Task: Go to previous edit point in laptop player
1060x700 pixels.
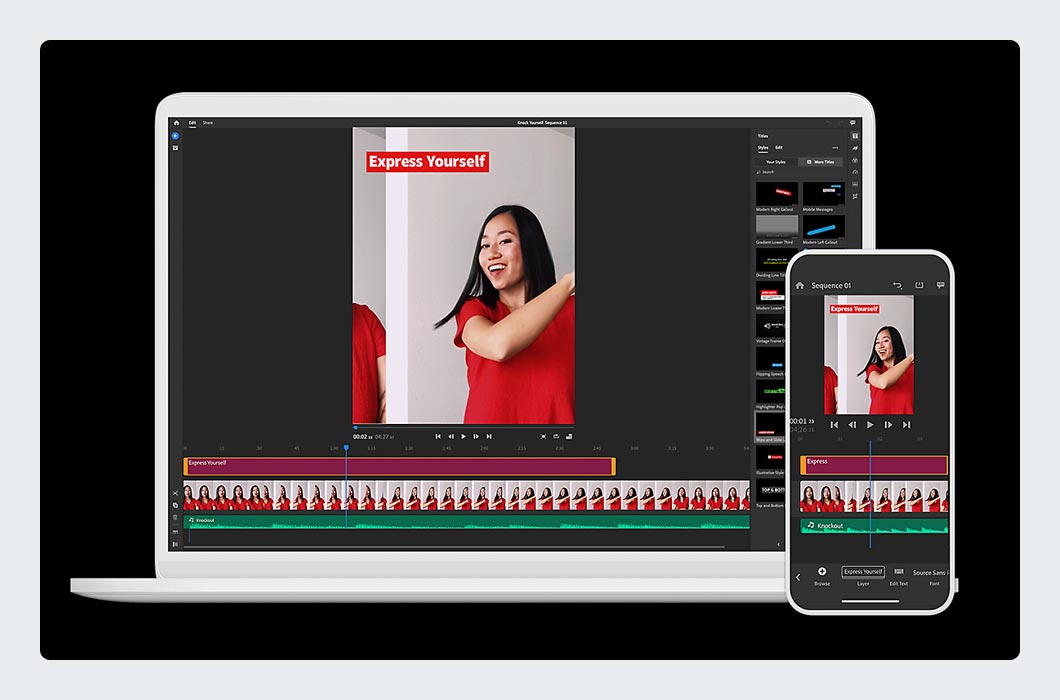Action: click(x=438, y=437)
